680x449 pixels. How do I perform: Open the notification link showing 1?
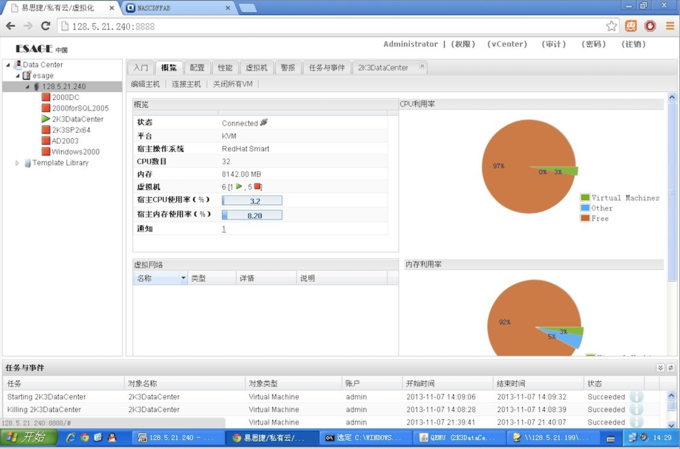(224, 229)
